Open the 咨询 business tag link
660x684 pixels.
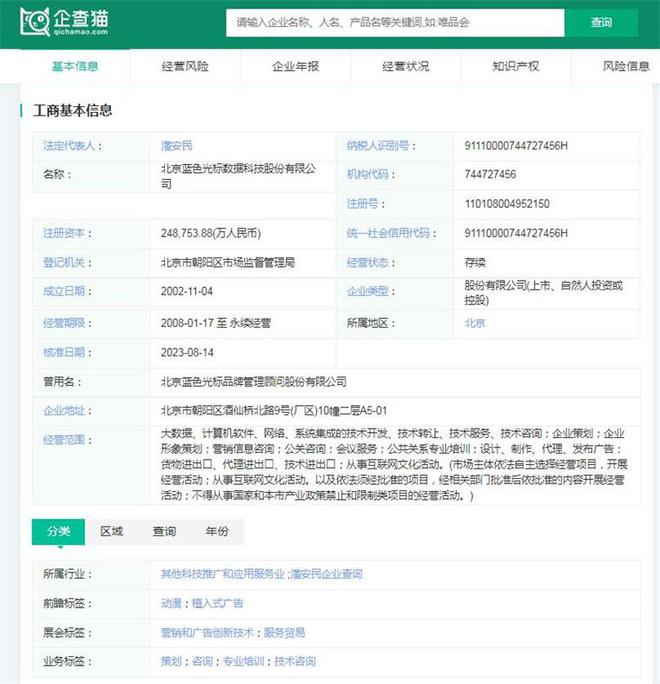pyautogui.click(x=202, y=661)
